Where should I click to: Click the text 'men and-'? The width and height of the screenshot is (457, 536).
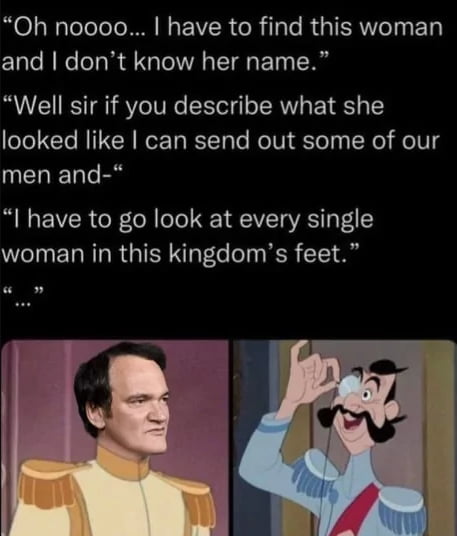(x=62, y=174)
